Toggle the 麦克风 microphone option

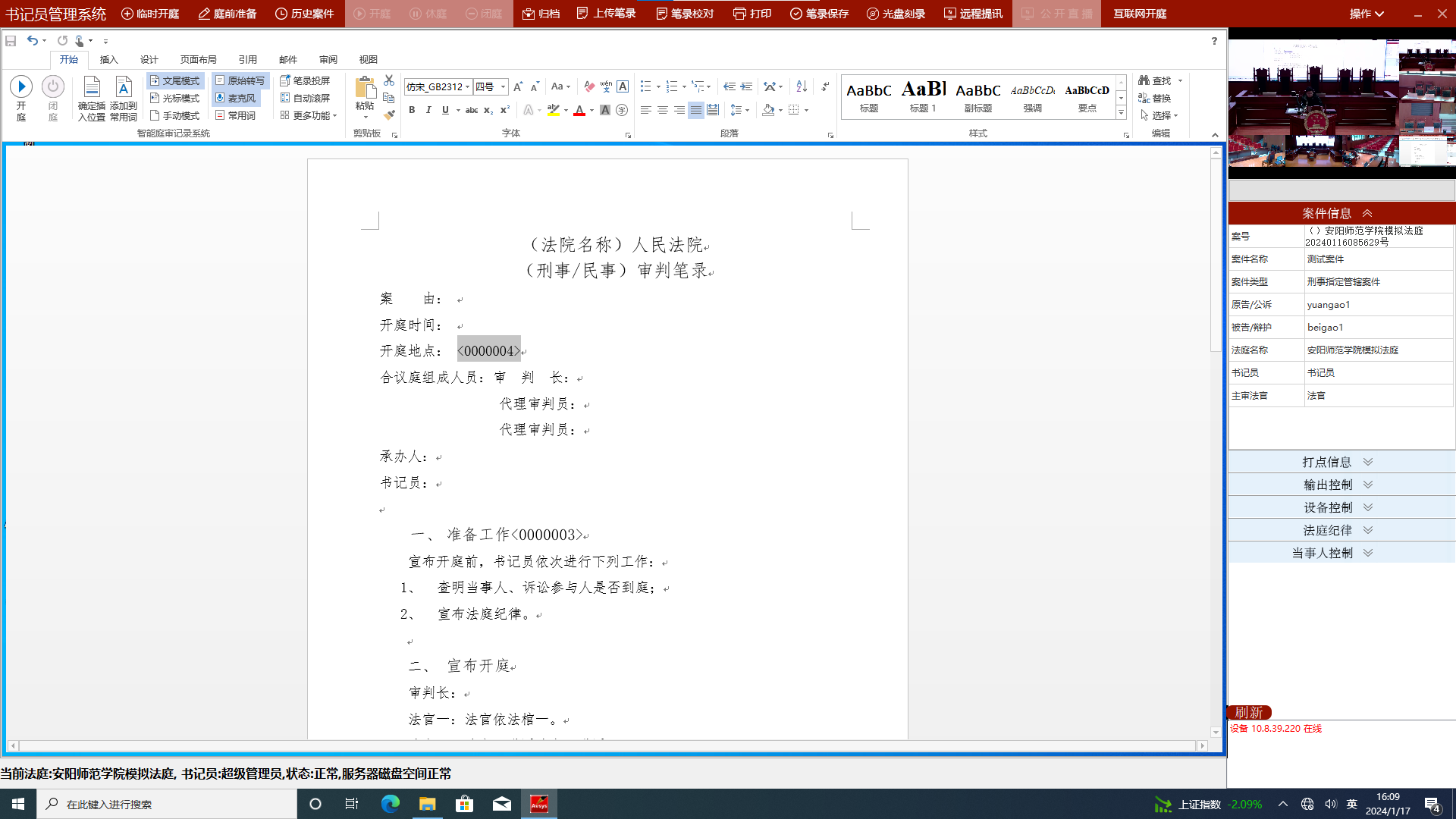coord(236,98)
